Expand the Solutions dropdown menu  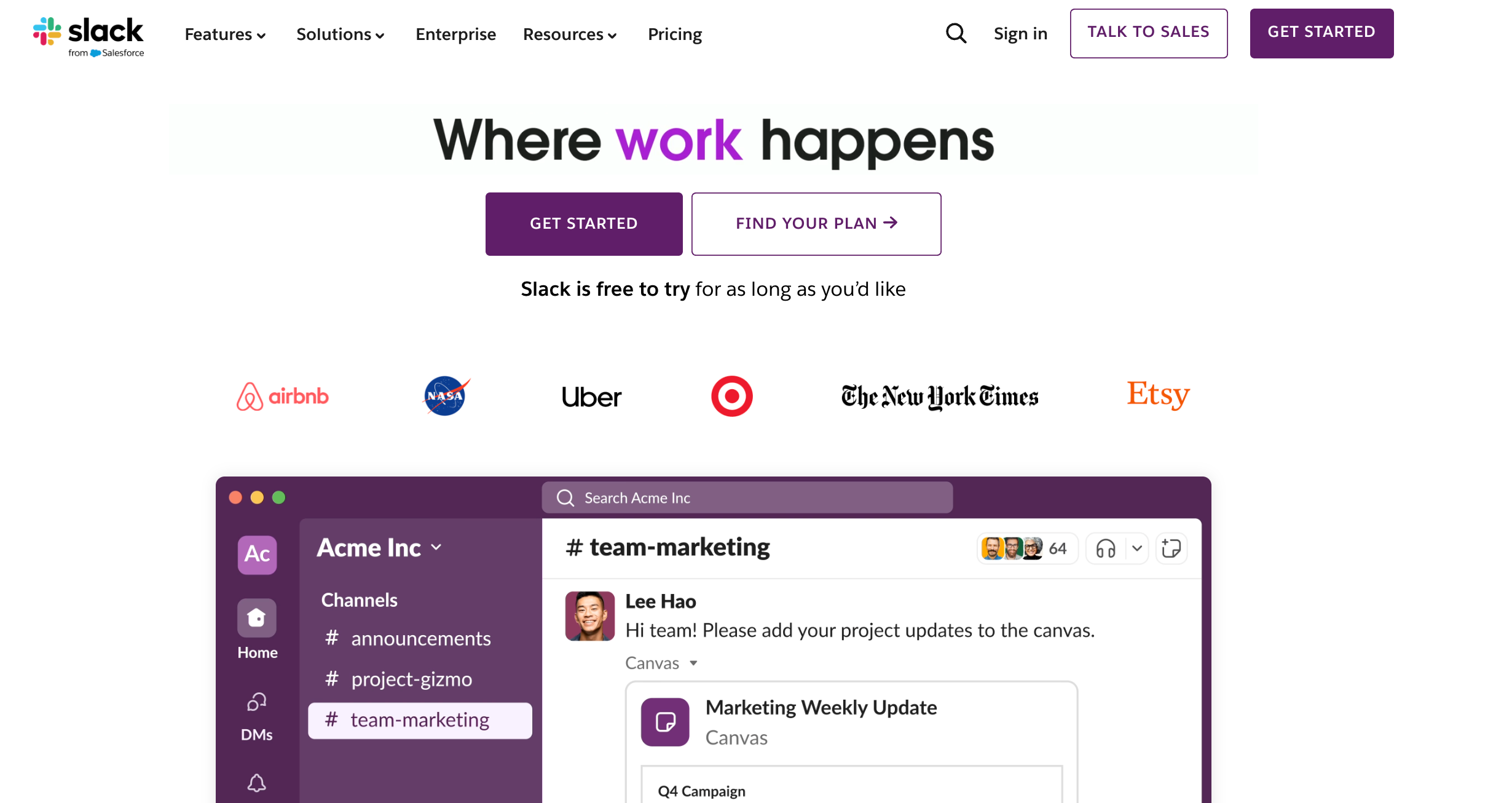pyautogui.click(x=340, y=34)
